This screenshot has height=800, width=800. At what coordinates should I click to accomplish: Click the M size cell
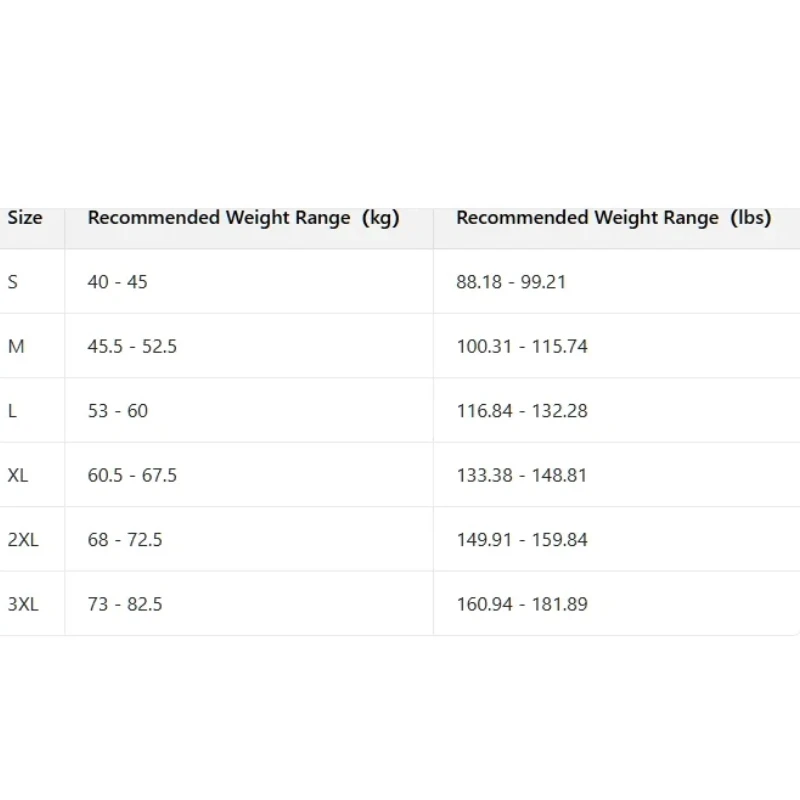16,346
